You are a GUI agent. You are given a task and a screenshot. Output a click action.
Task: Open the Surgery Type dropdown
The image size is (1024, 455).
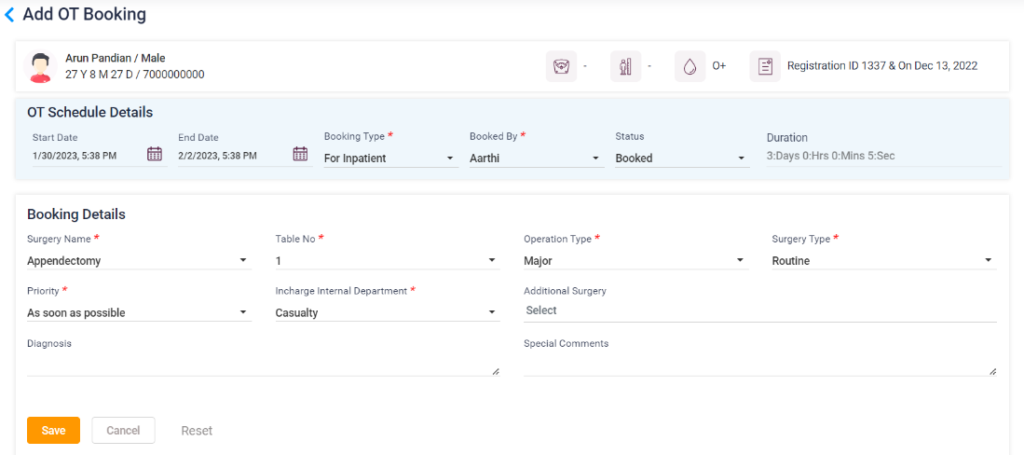coord(883,261)
